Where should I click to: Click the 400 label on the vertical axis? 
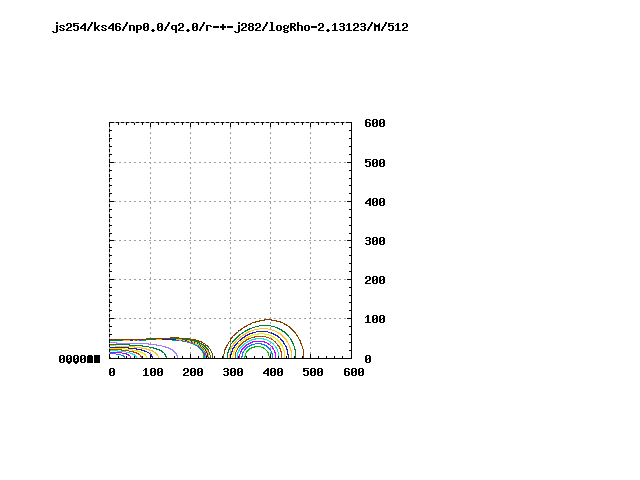coord(375,202)
